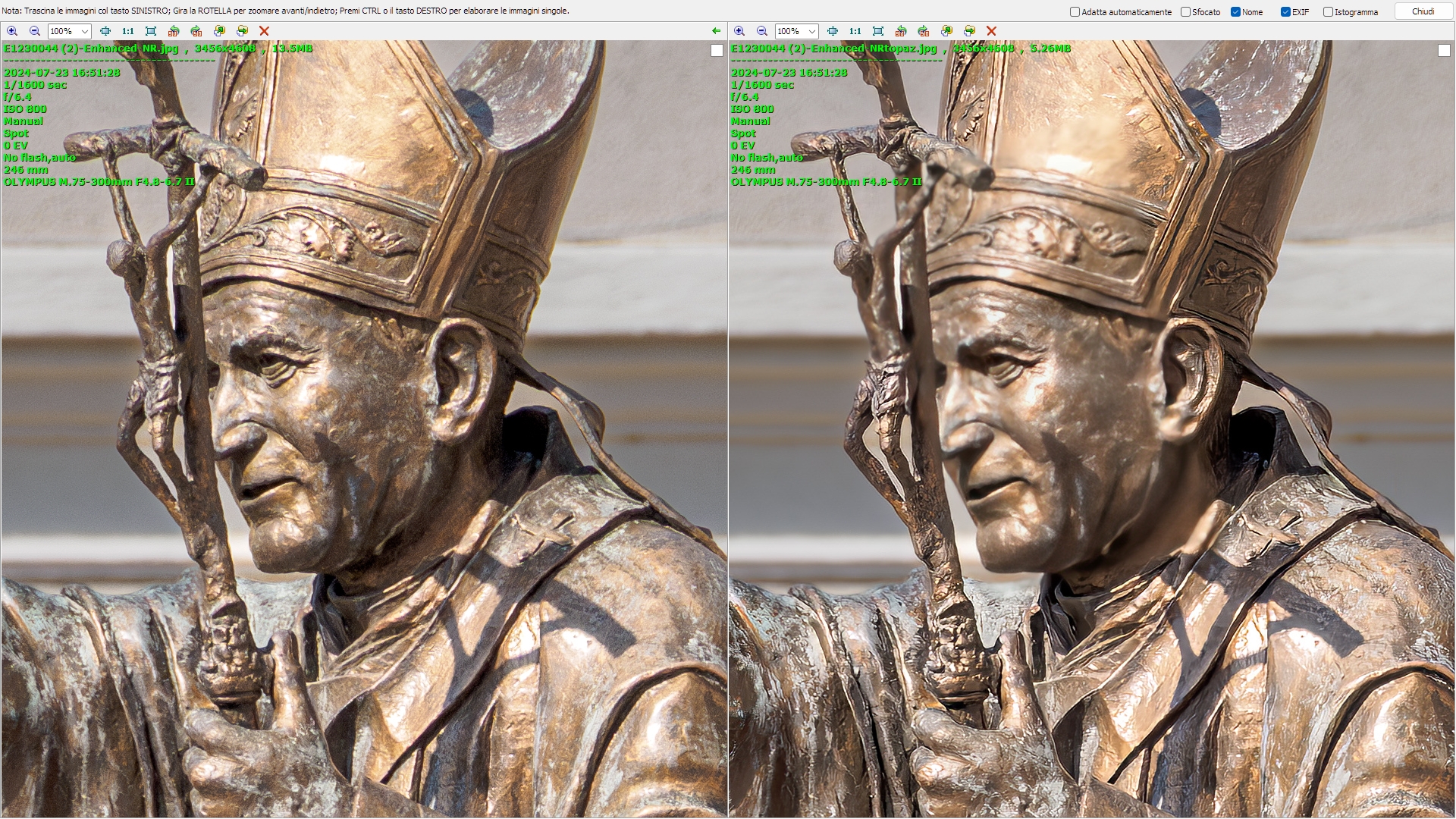
Task: Click the 13.5MB file size text
Action: click(292, 49)
